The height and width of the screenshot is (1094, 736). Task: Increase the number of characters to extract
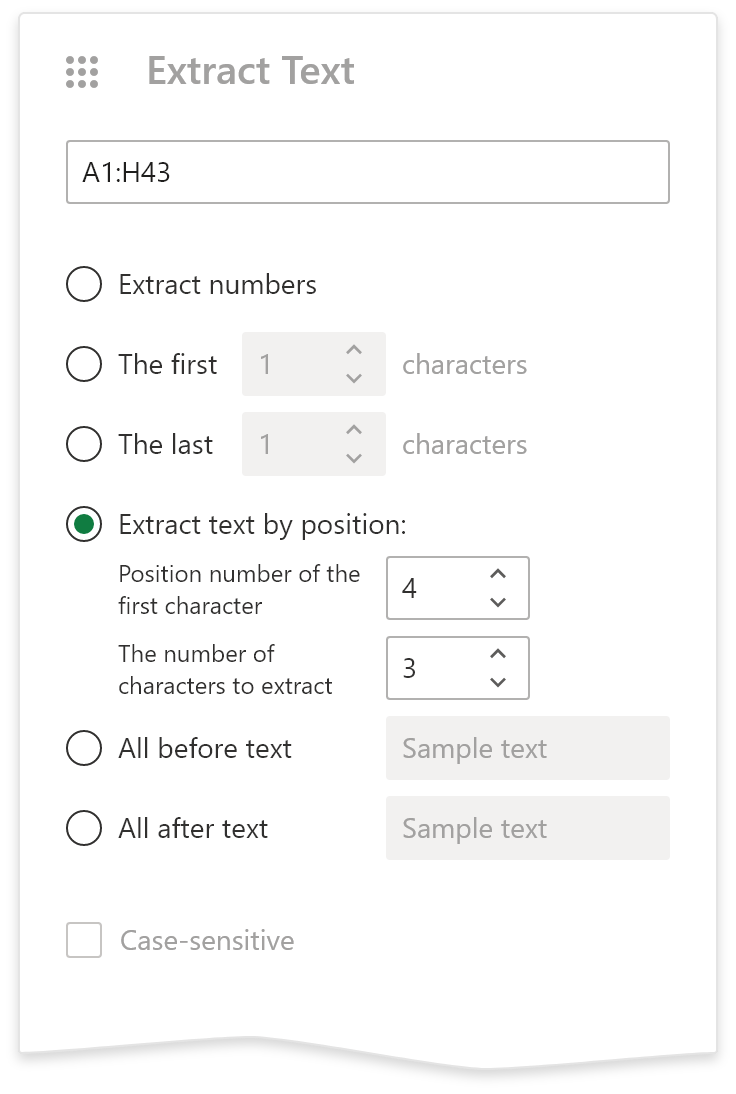tap(498, 654)
